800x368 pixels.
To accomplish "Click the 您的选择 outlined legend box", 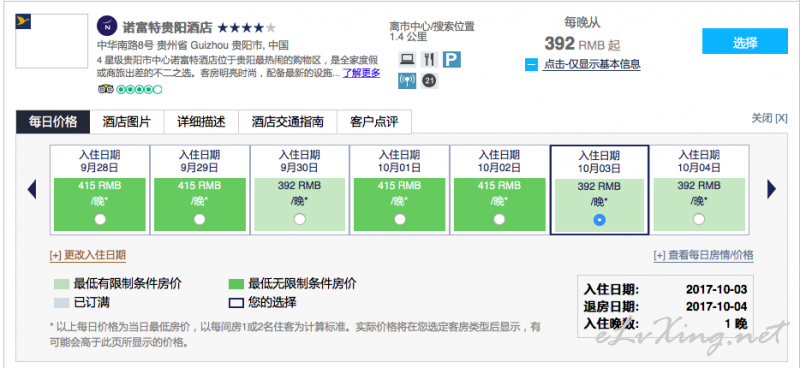I will [x=236, y=303].
